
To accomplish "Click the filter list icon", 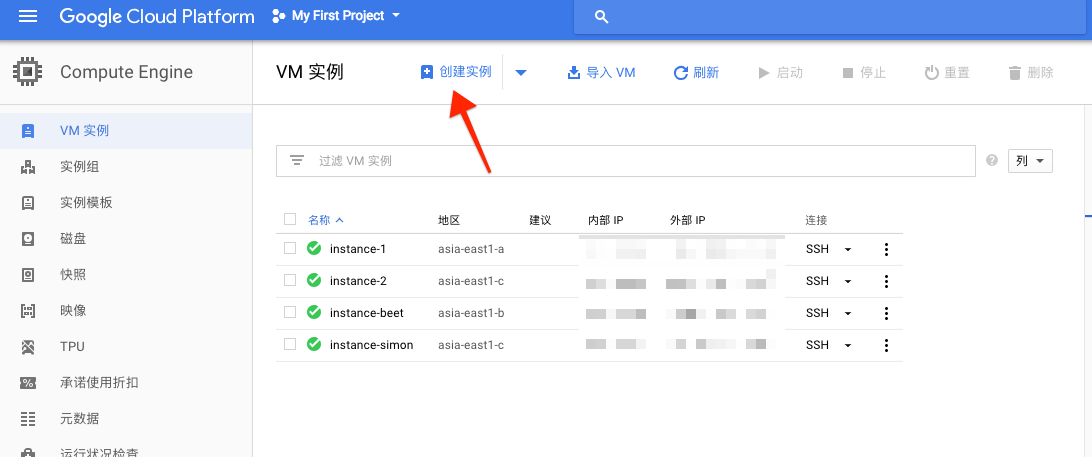I will point(297,161).
